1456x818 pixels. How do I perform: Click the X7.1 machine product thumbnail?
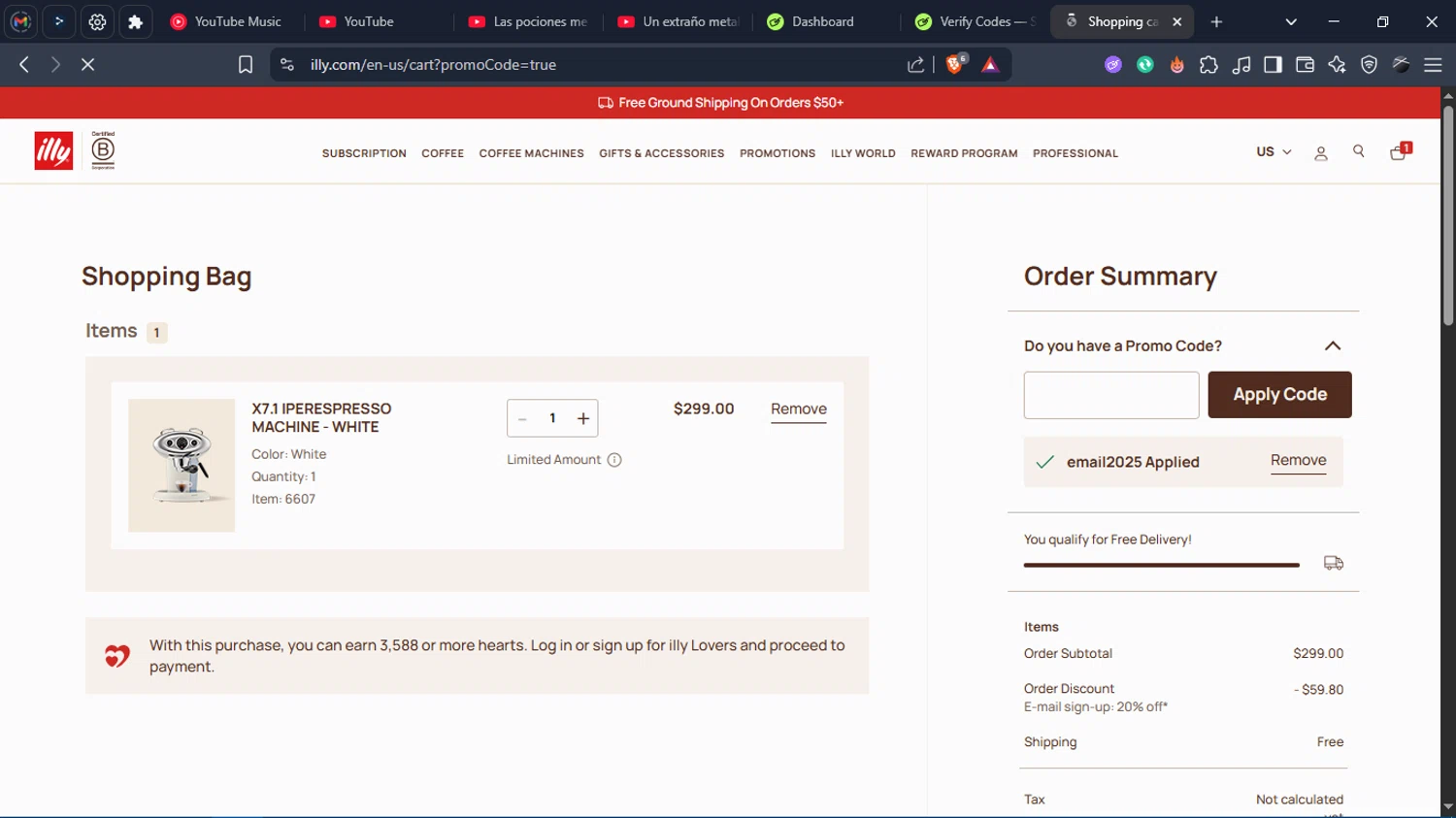[x=182, y=465]
